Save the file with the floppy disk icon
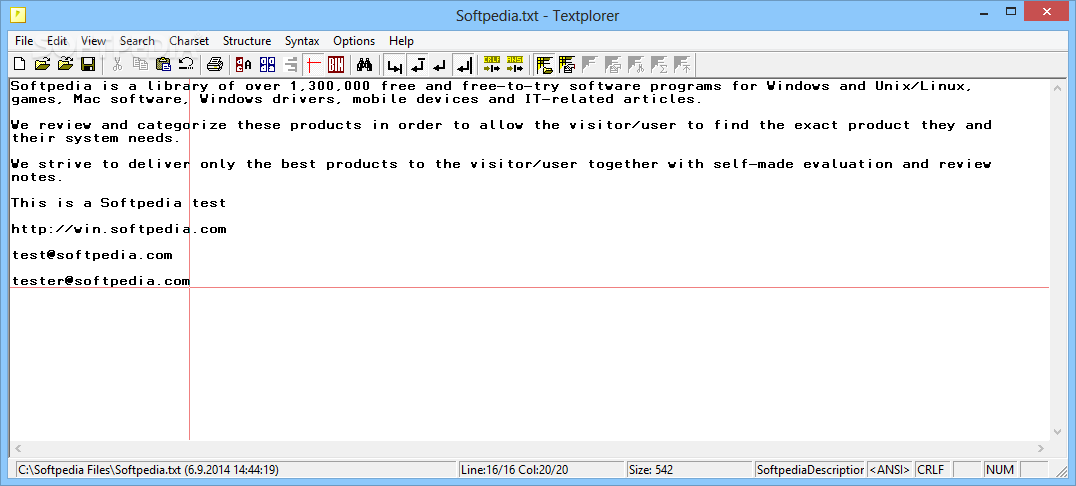Image resolution: width=1076 pixels, height=486 pixels. coord(88,65)
